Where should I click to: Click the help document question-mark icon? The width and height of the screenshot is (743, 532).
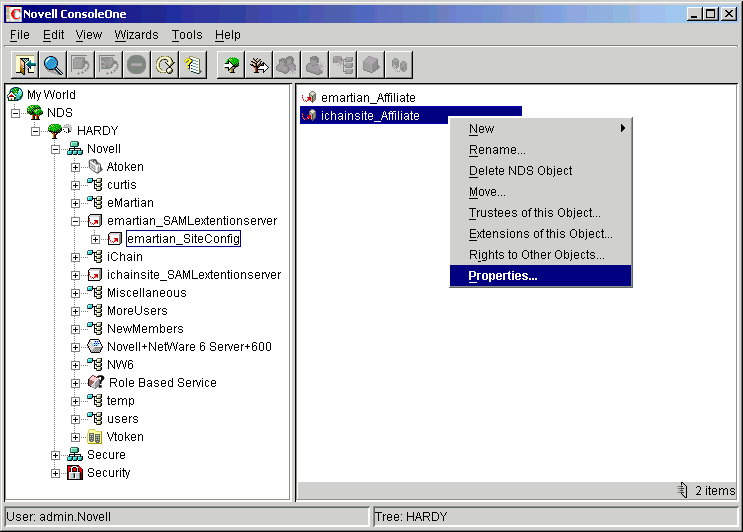click(x=193, y=65)
